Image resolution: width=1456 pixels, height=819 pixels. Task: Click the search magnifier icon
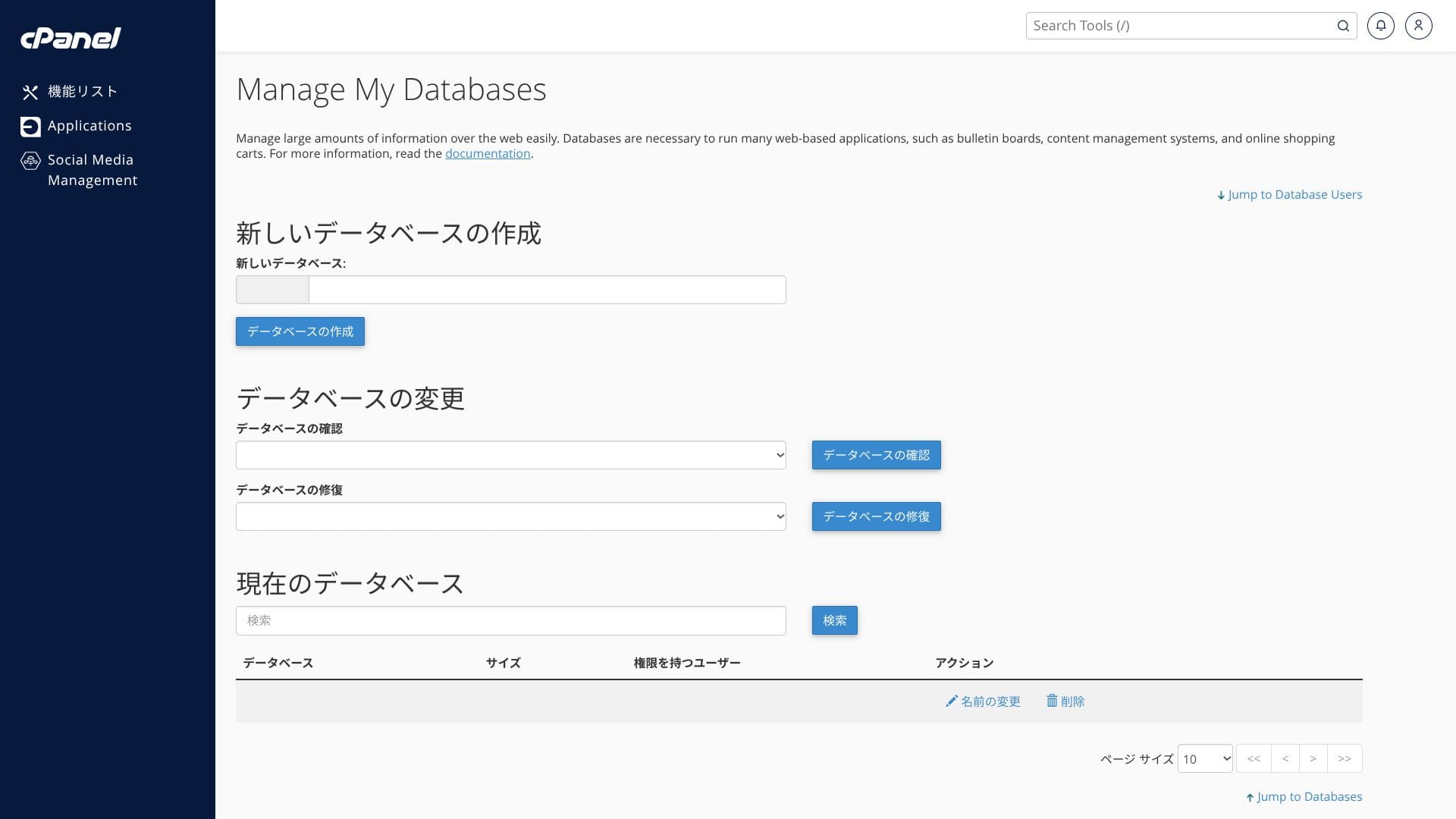click(x=1343, y=26)
